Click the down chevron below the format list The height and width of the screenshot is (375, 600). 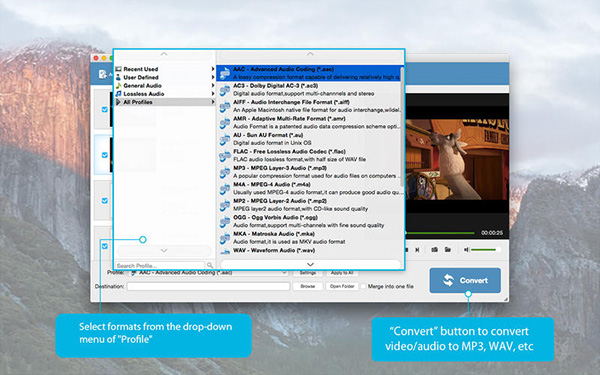(x=310, y=264)
